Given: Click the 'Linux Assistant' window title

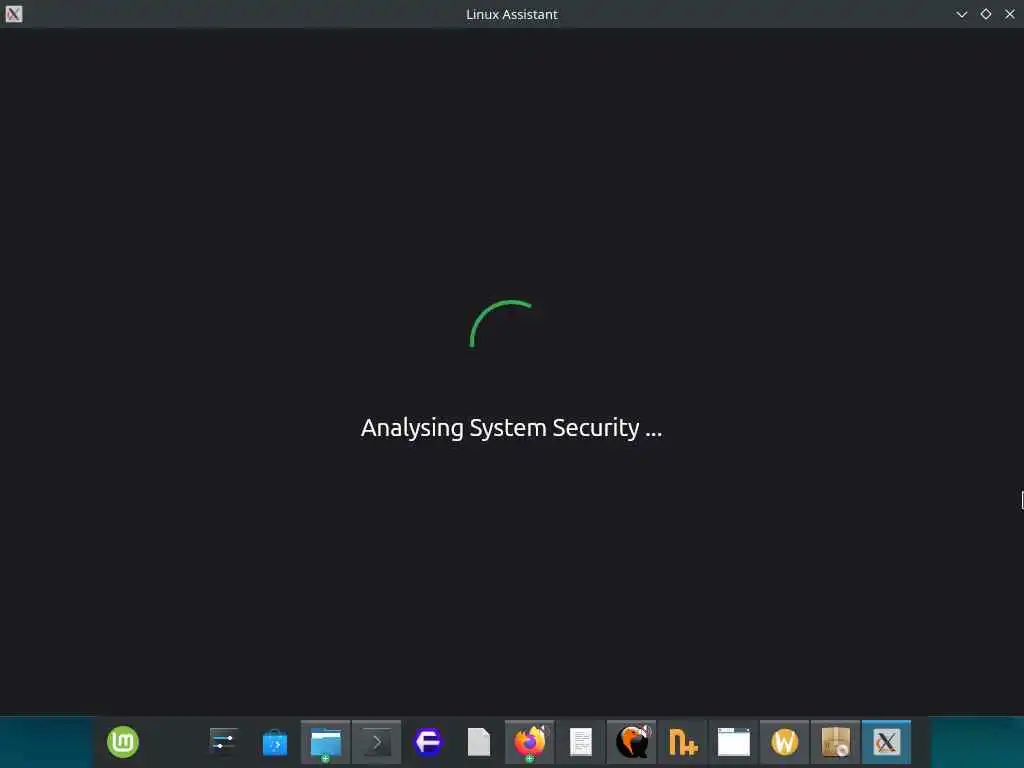Looking at the screenshot, I should (512, 14).
